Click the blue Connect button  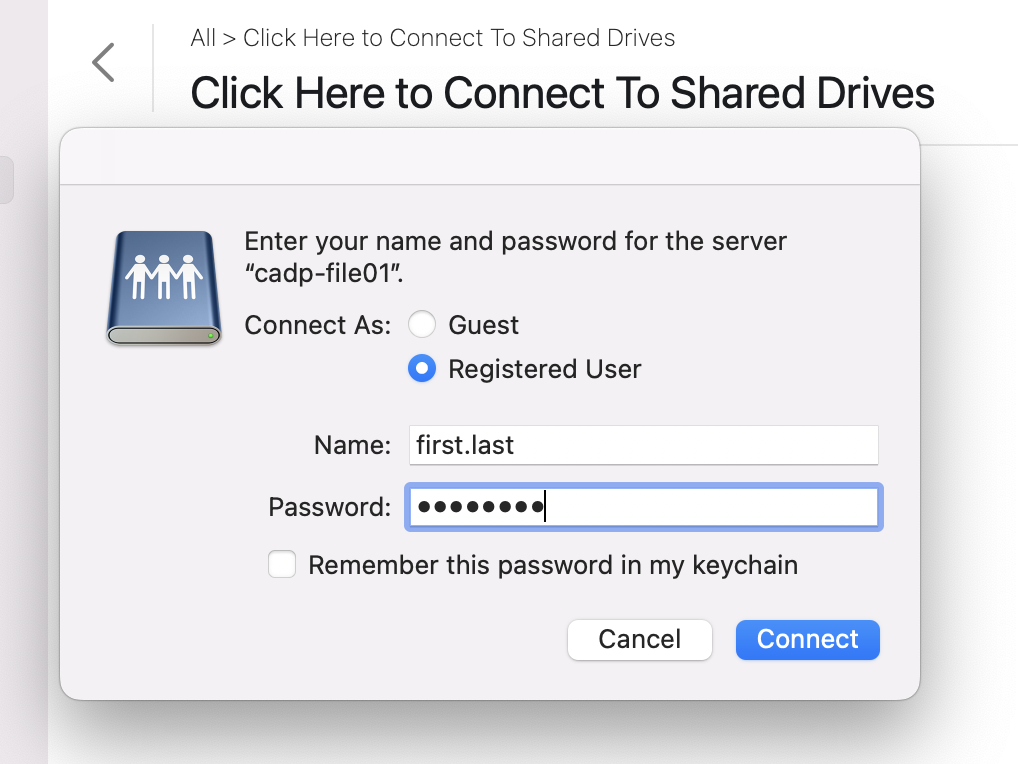click(808, 639)
